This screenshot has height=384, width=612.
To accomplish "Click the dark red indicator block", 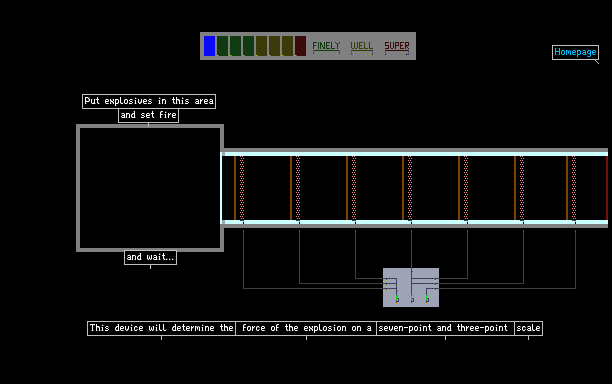I will pos(301,46).
